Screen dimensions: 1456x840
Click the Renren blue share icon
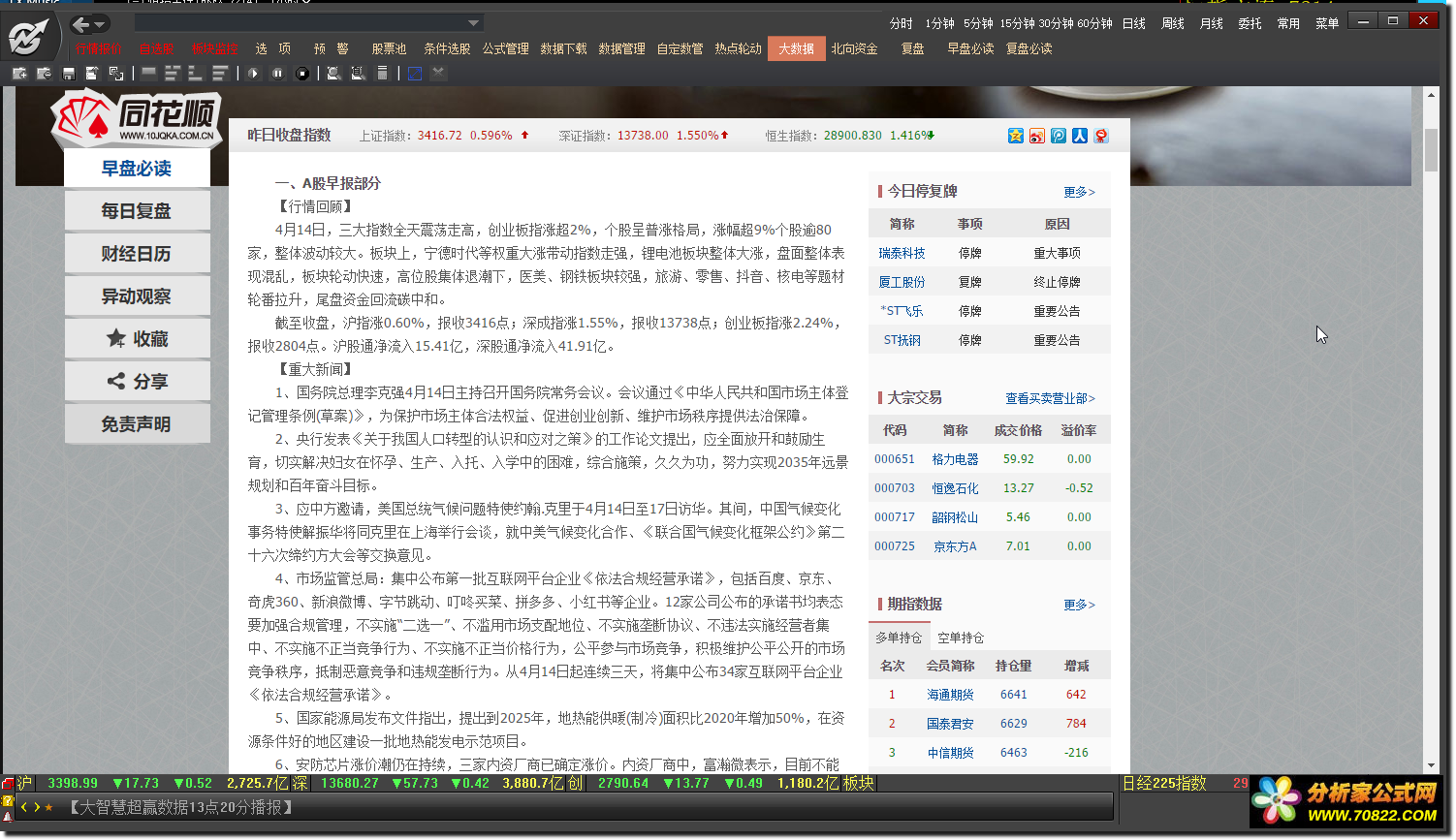pyautogui.click(x=1079, y=136)
